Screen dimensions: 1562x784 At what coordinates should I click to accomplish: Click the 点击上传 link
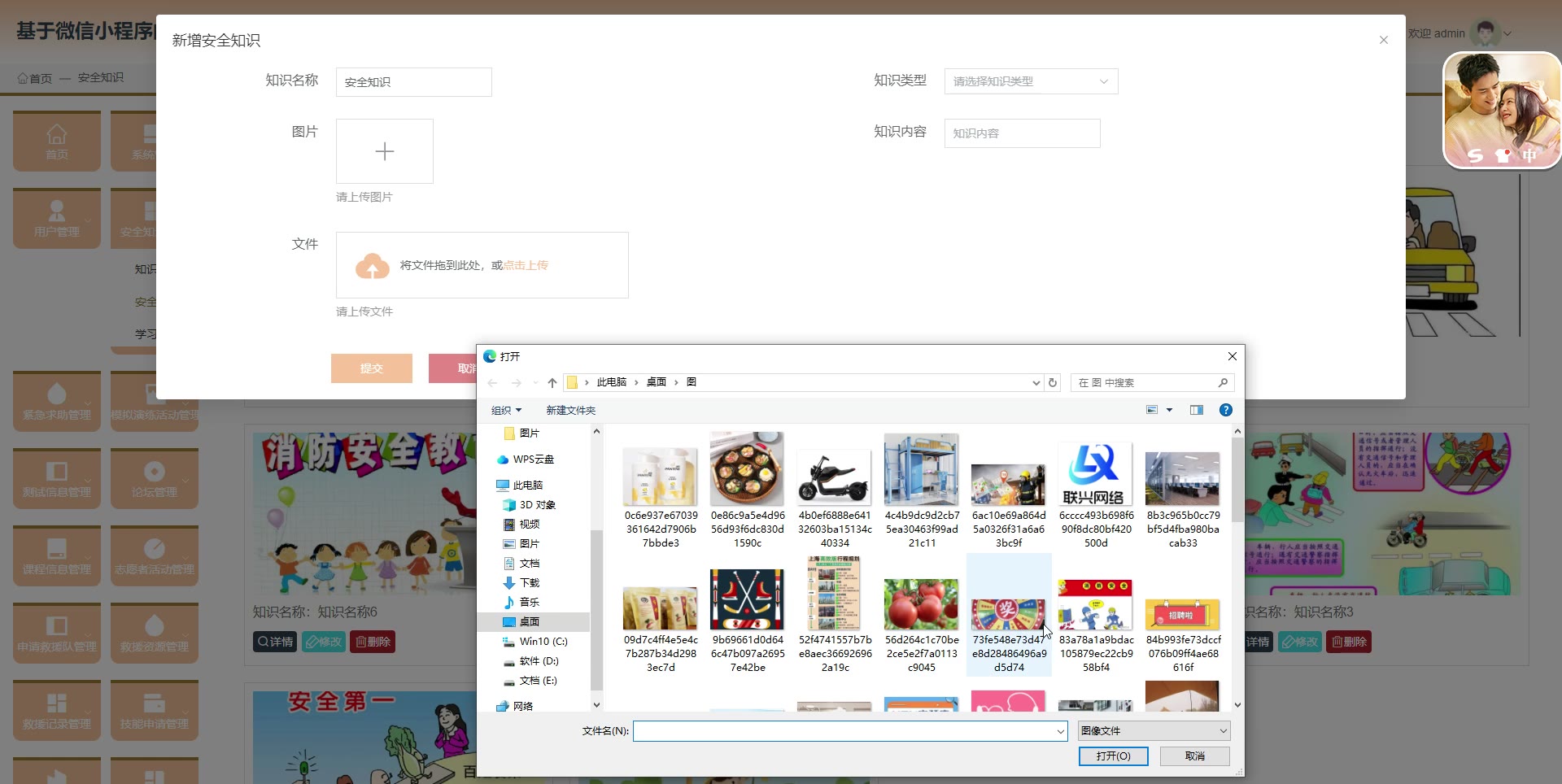click(526, 265)
